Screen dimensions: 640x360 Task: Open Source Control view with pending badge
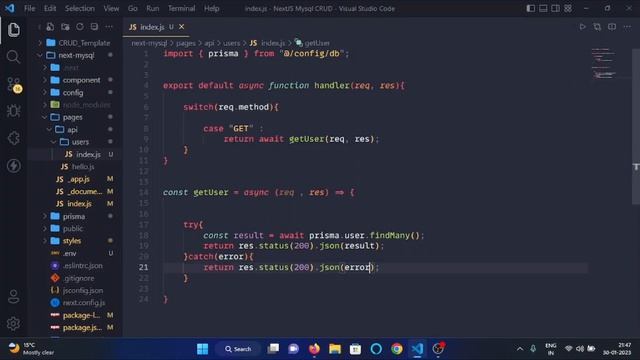pyautogui.click(x=13, y=84)
